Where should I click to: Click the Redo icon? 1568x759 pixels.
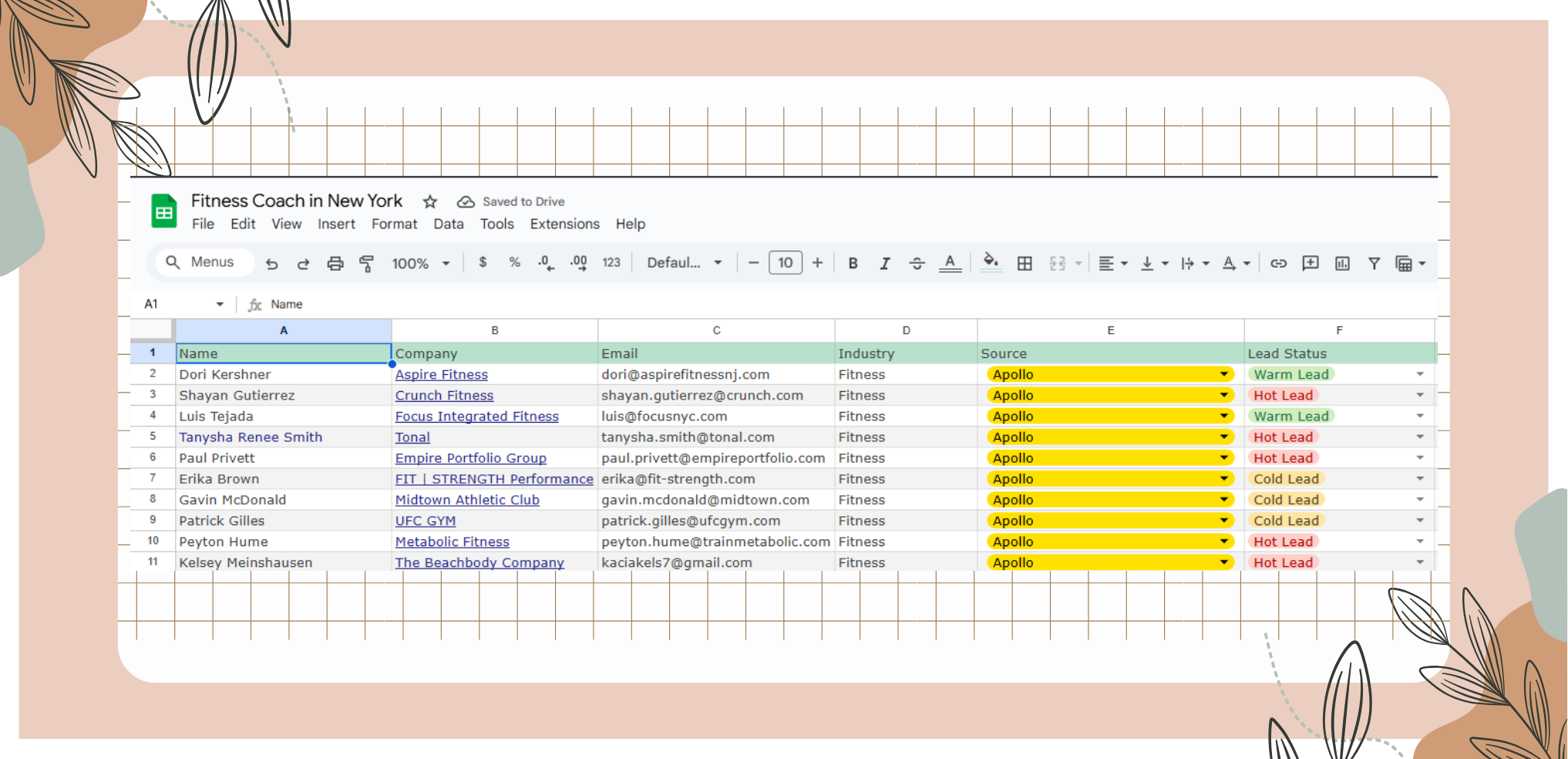click(303, 264)
